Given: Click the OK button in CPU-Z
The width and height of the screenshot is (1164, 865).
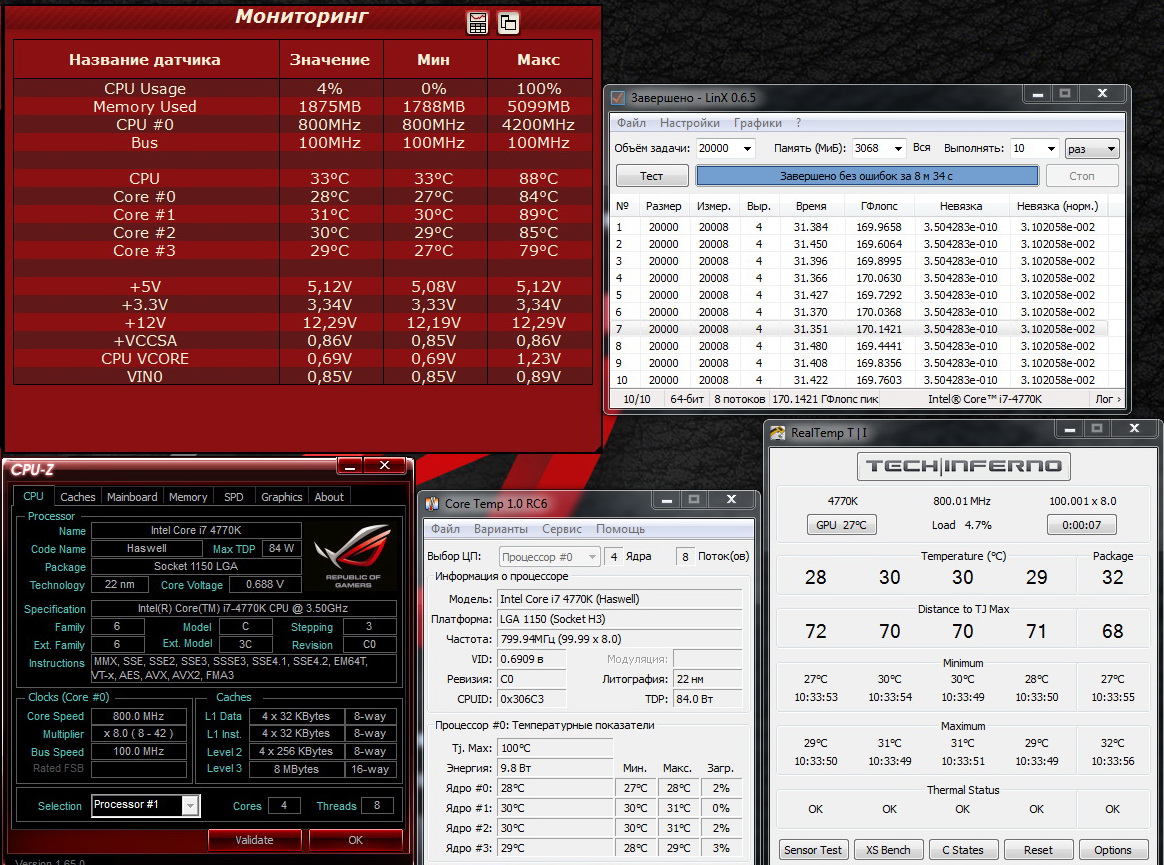Looking at the screenshot, I should click(x=356, y=840).
